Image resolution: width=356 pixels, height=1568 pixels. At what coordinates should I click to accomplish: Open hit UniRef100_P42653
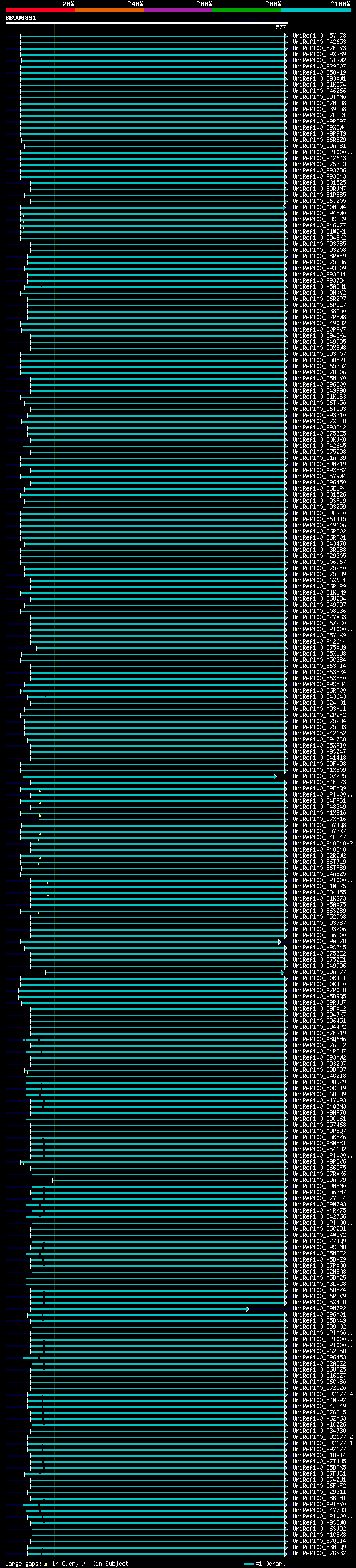pyautogui.click(x=319, y=42)
